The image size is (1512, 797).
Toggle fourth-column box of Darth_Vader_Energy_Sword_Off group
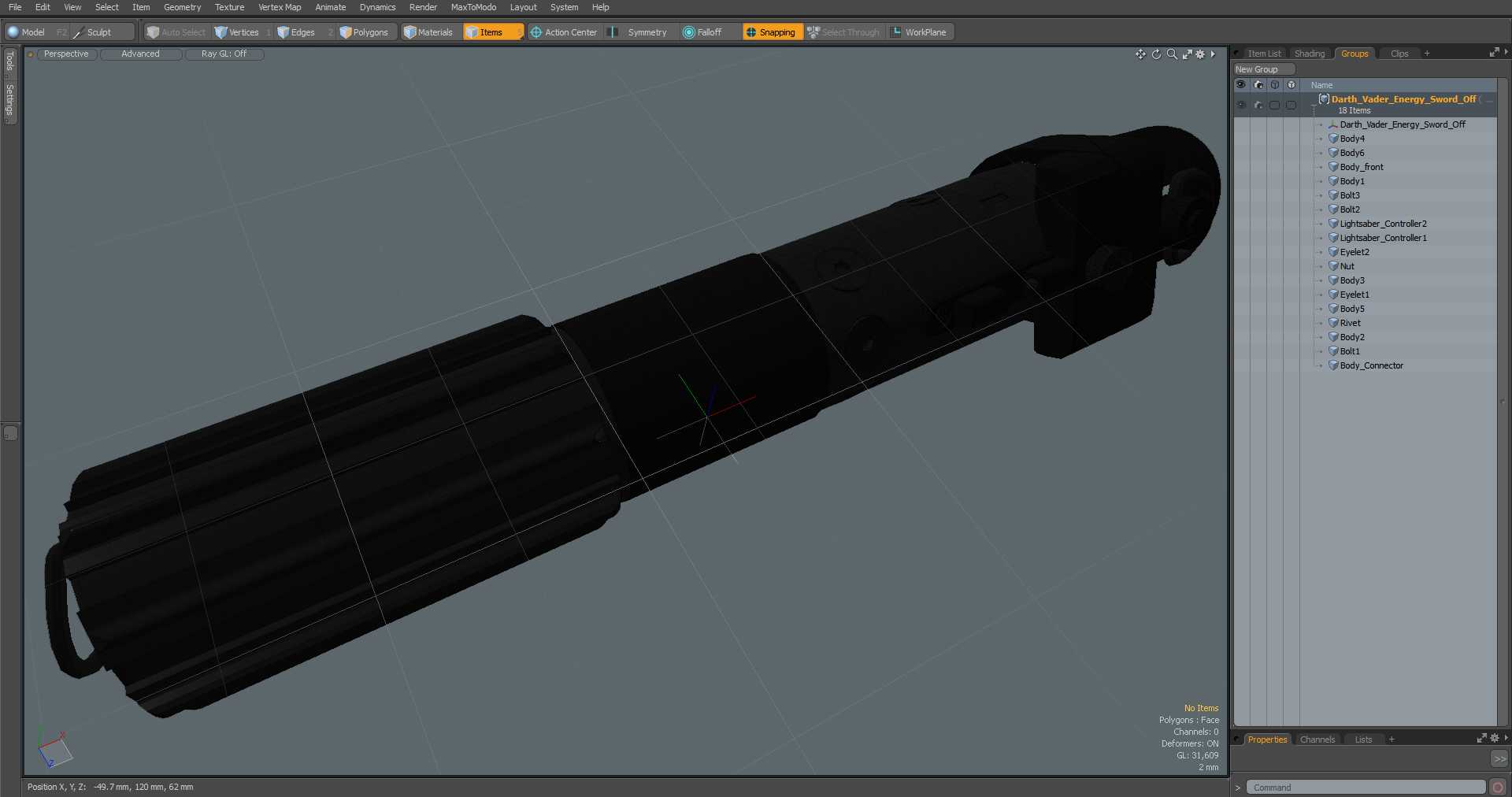pyautogui.click(x=1291, y=105)
